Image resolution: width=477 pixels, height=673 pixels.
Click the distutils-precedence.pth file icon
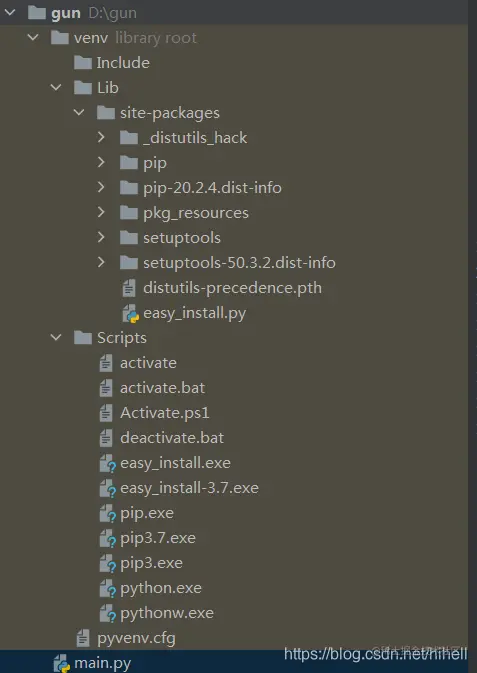[129, 288]
